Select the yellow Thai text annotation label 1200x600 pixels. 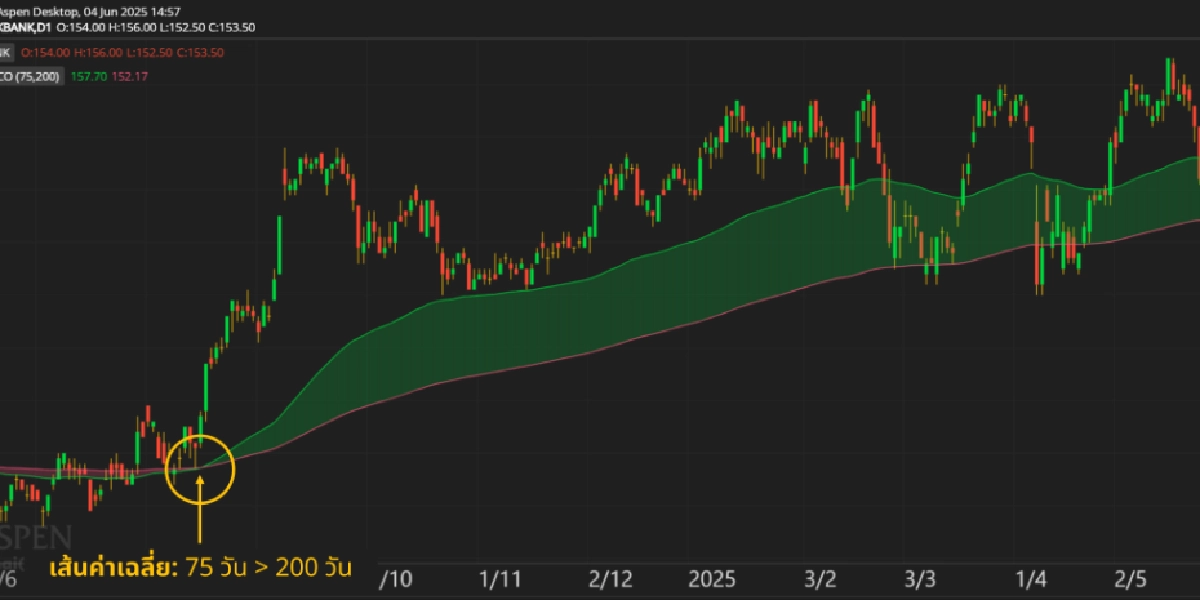200,569
